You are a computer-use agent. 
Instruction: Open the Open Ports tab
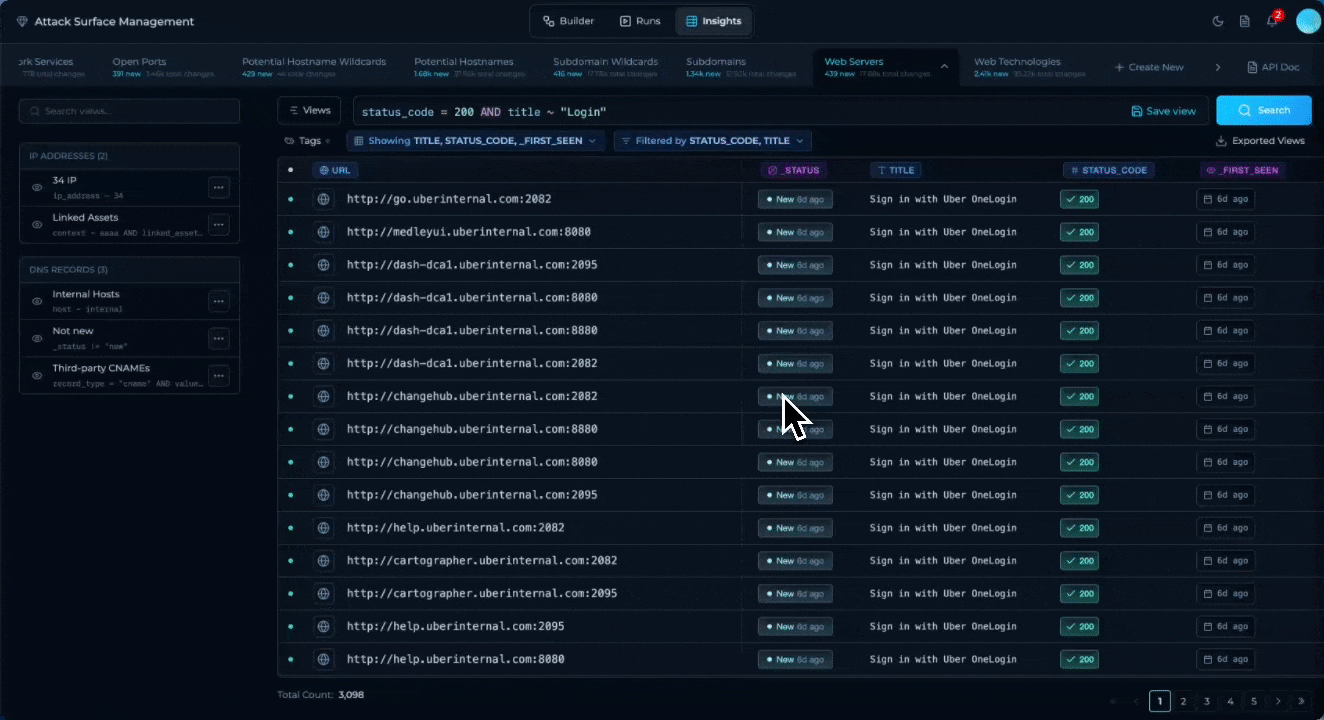pos(163,67)
